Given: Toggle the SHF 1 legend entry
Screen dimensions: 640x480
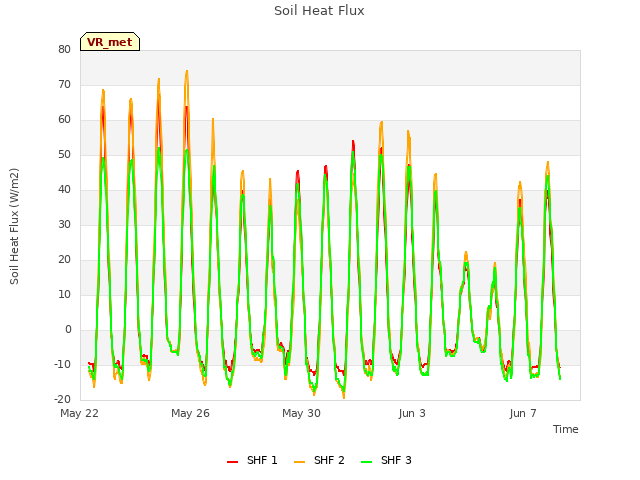Looking at the screenshot, I should pyautogui.click(x=252, y=460).
